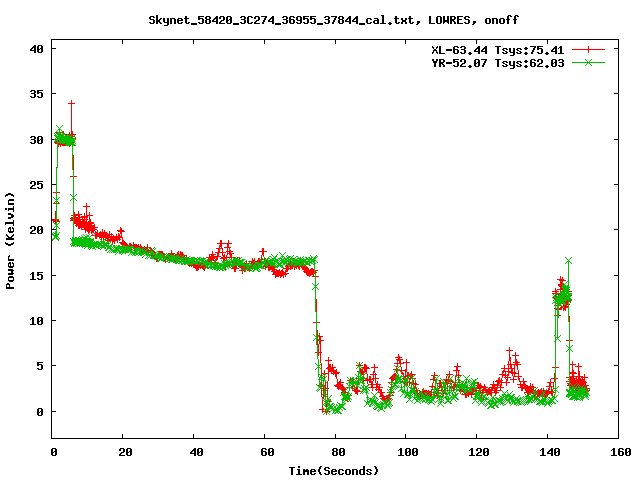This screenshot has height=480, width=640.
Task: Click the x-axis tick label 80
Action: tap(338, 452)
